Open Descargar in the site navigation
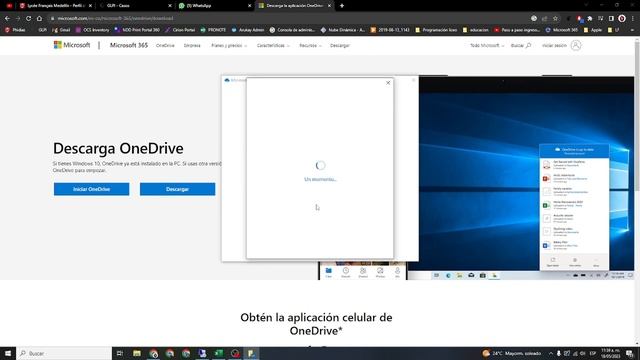 pyautogui.click(x=340, y=46)
